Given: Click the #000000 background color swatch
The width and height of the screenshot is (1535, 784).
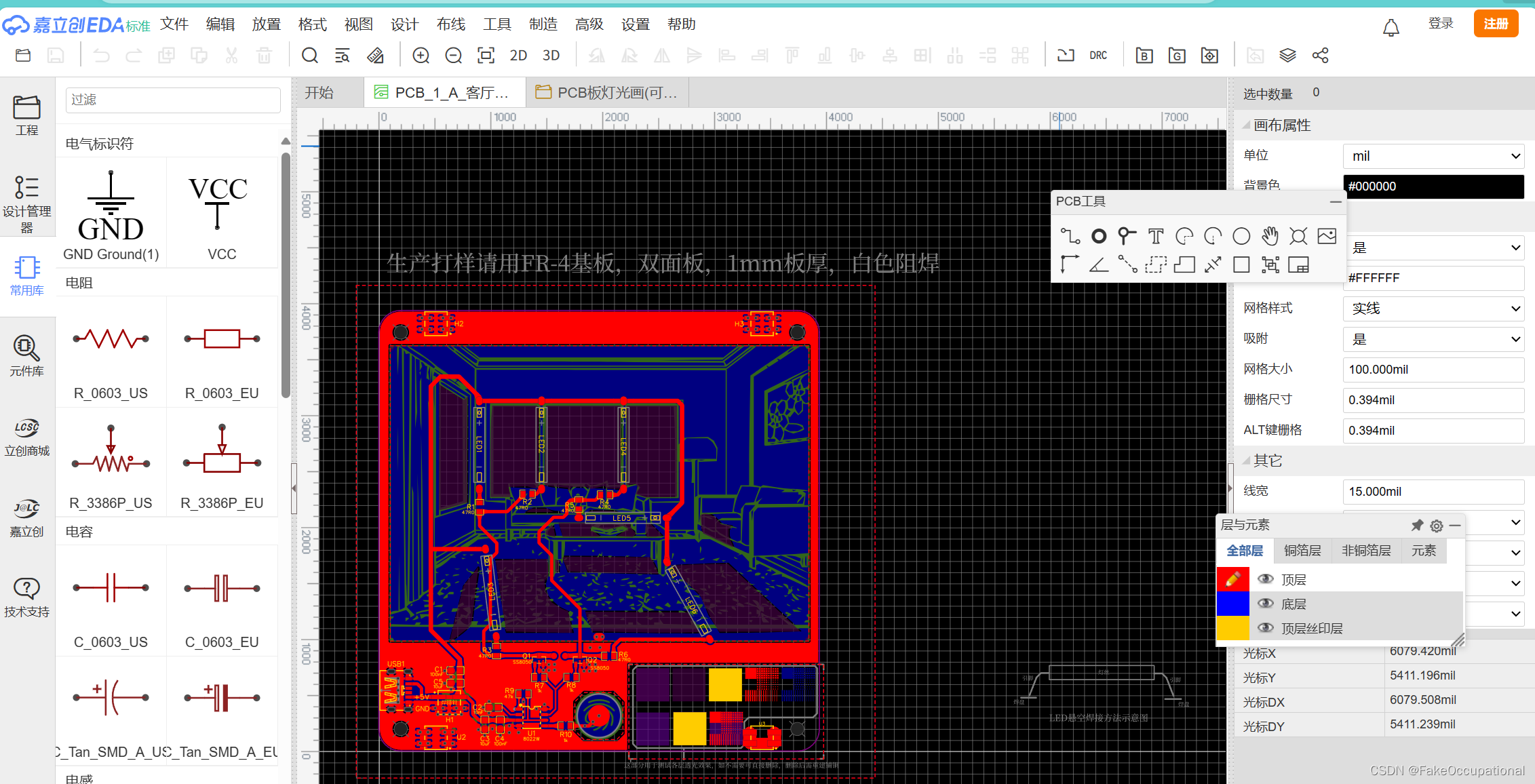Looking at the screenshot, I should [x=1433, y=187].
